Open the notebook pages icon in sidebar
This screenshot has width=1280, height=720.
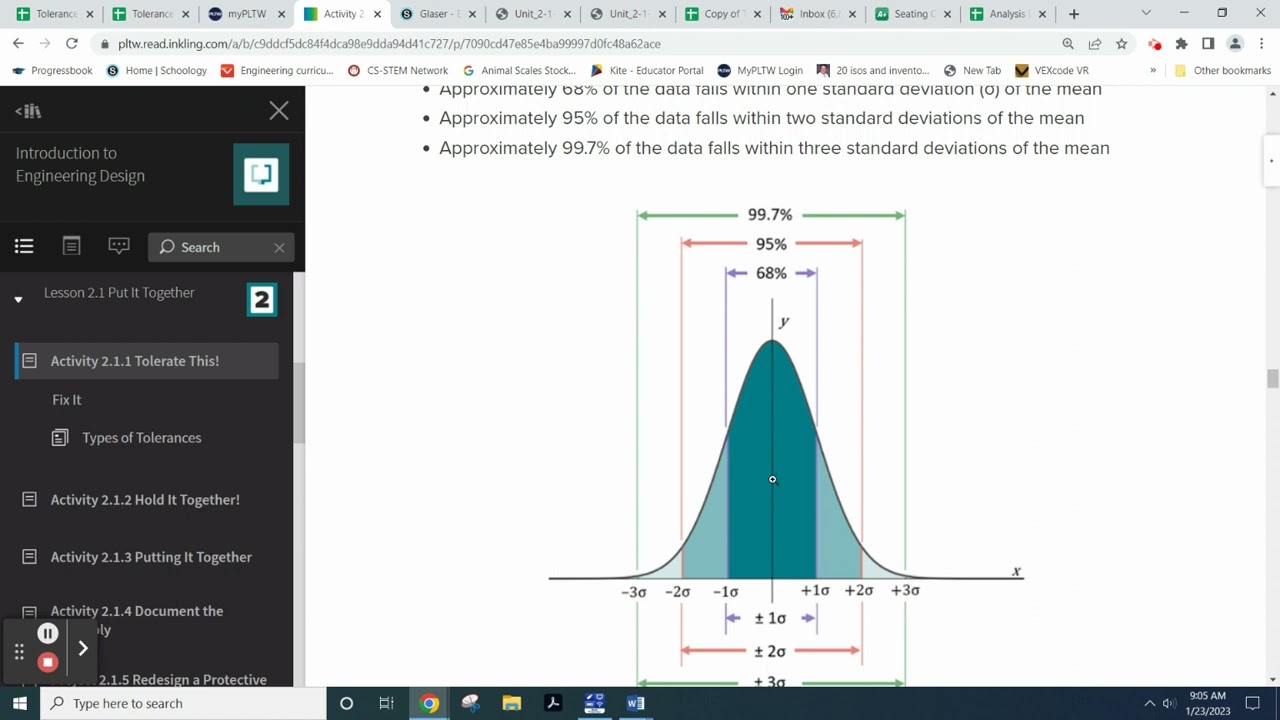[x=71, y=246]
